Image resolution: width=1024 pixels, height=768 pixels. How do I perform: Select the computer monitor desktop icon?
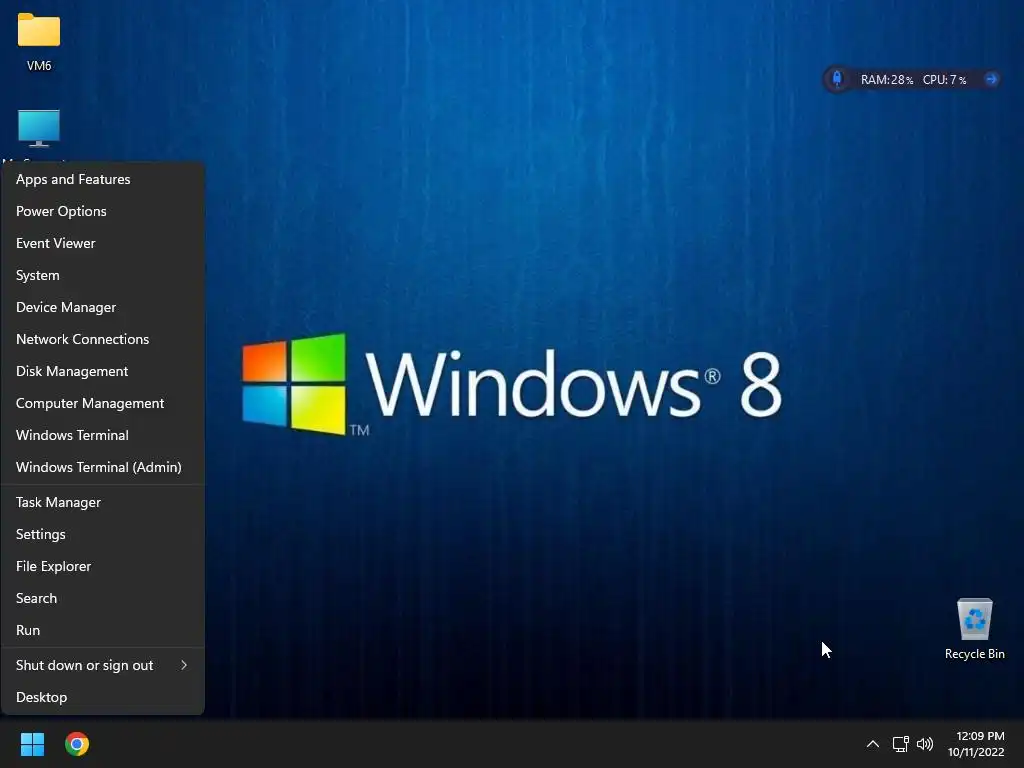[x=39, y=128]
